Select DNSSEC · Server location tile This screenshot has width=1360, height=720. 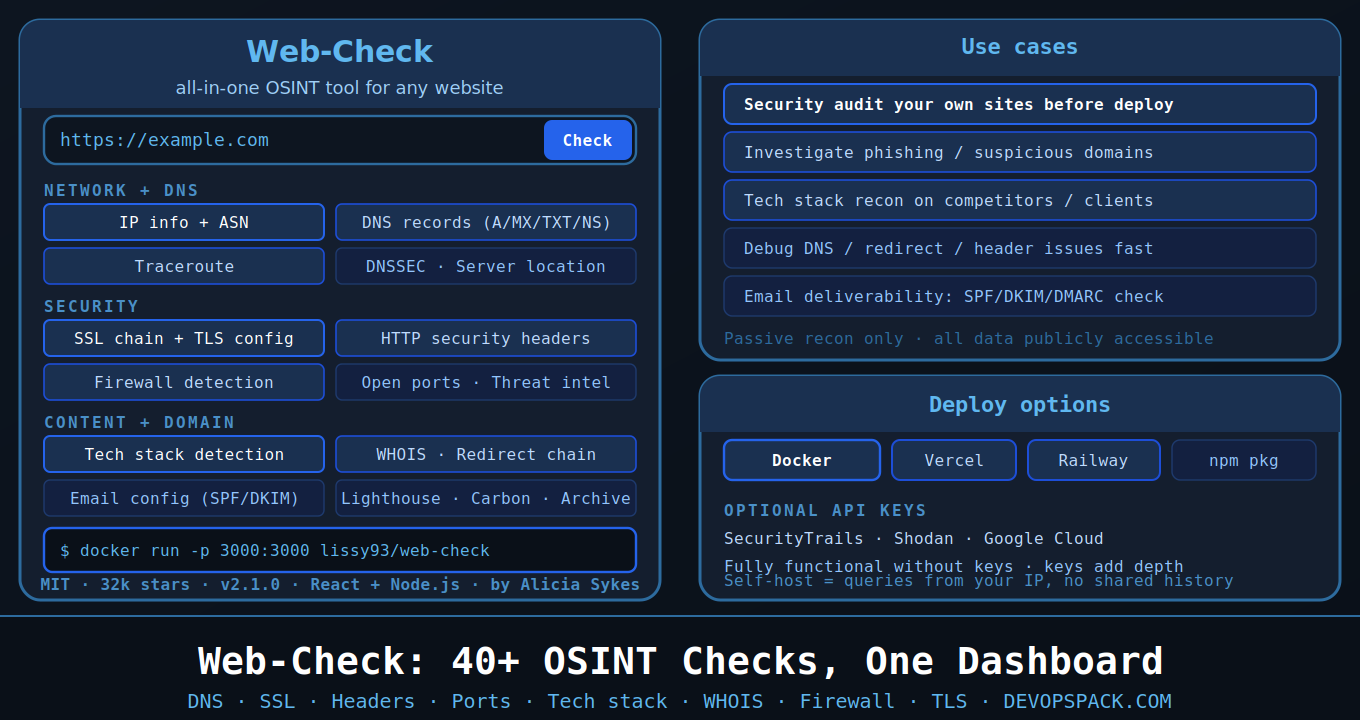486,266
